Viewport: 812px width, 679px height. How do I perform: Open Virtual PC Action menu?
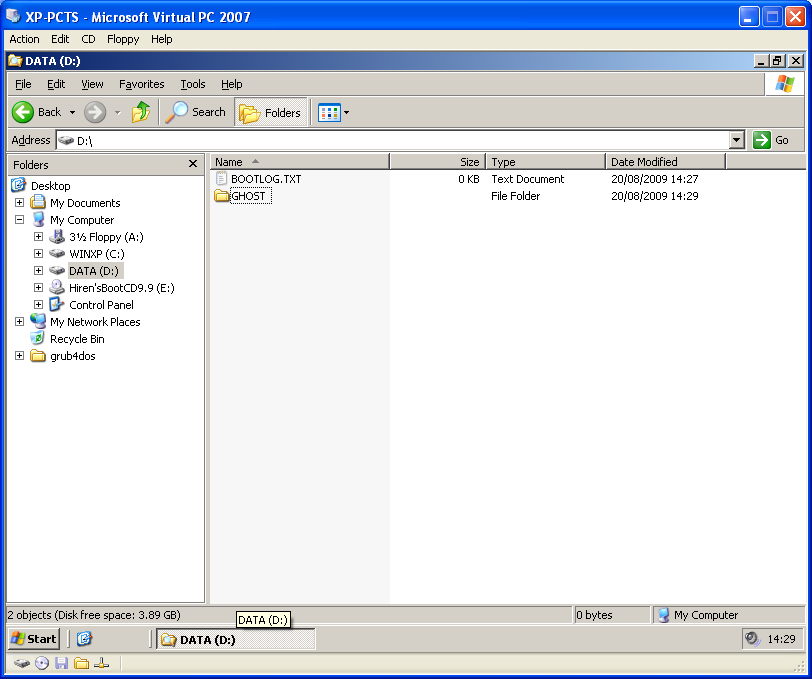pyautogui.click(x=24, y=39)
